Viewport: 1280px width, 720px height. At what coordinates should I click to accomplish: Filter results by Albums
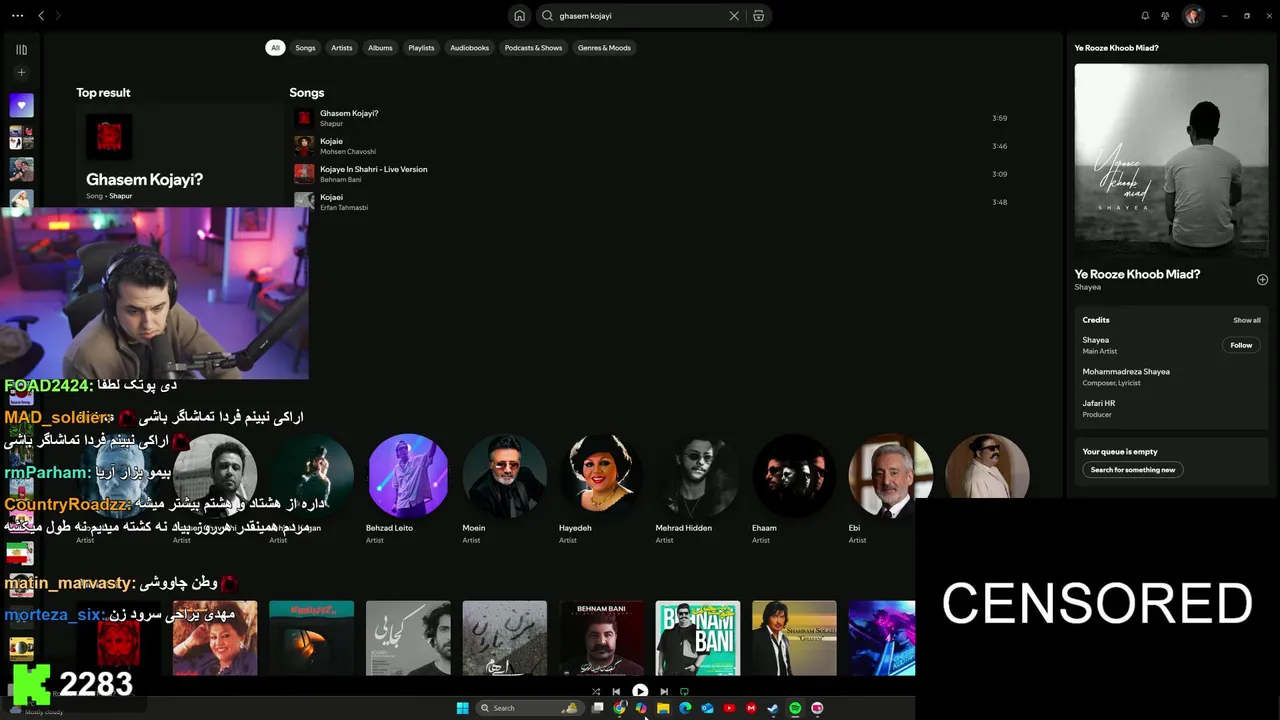tap(380, 48)
